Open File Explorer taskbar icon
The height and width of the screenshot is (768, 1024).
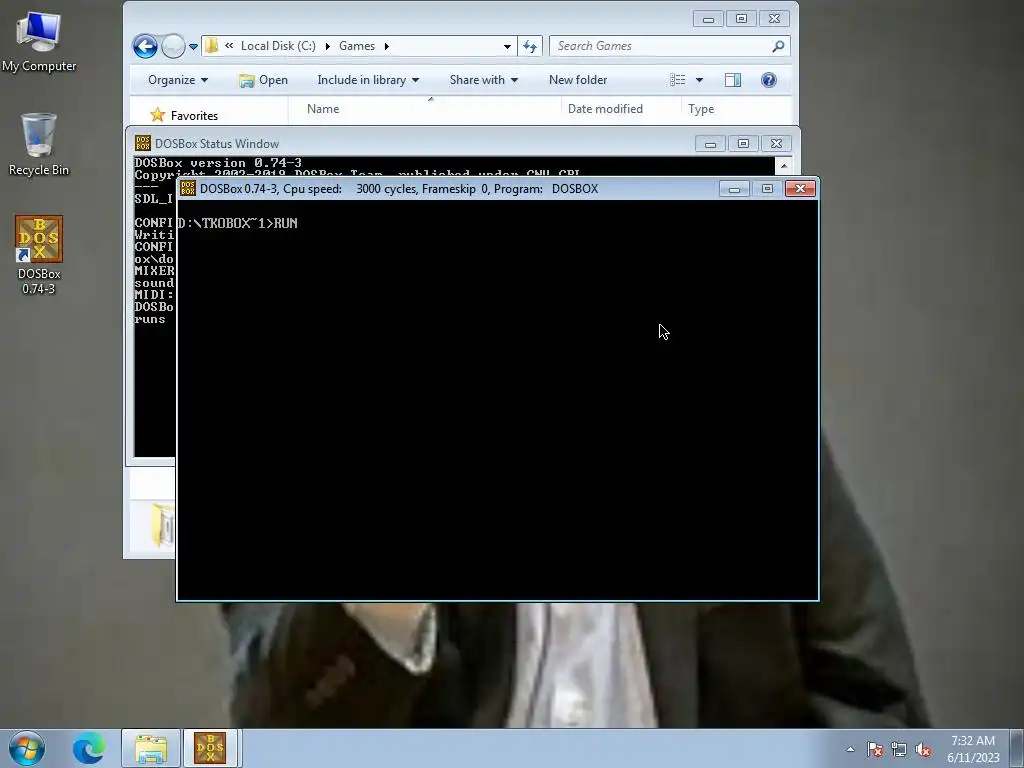click(151, 748)
